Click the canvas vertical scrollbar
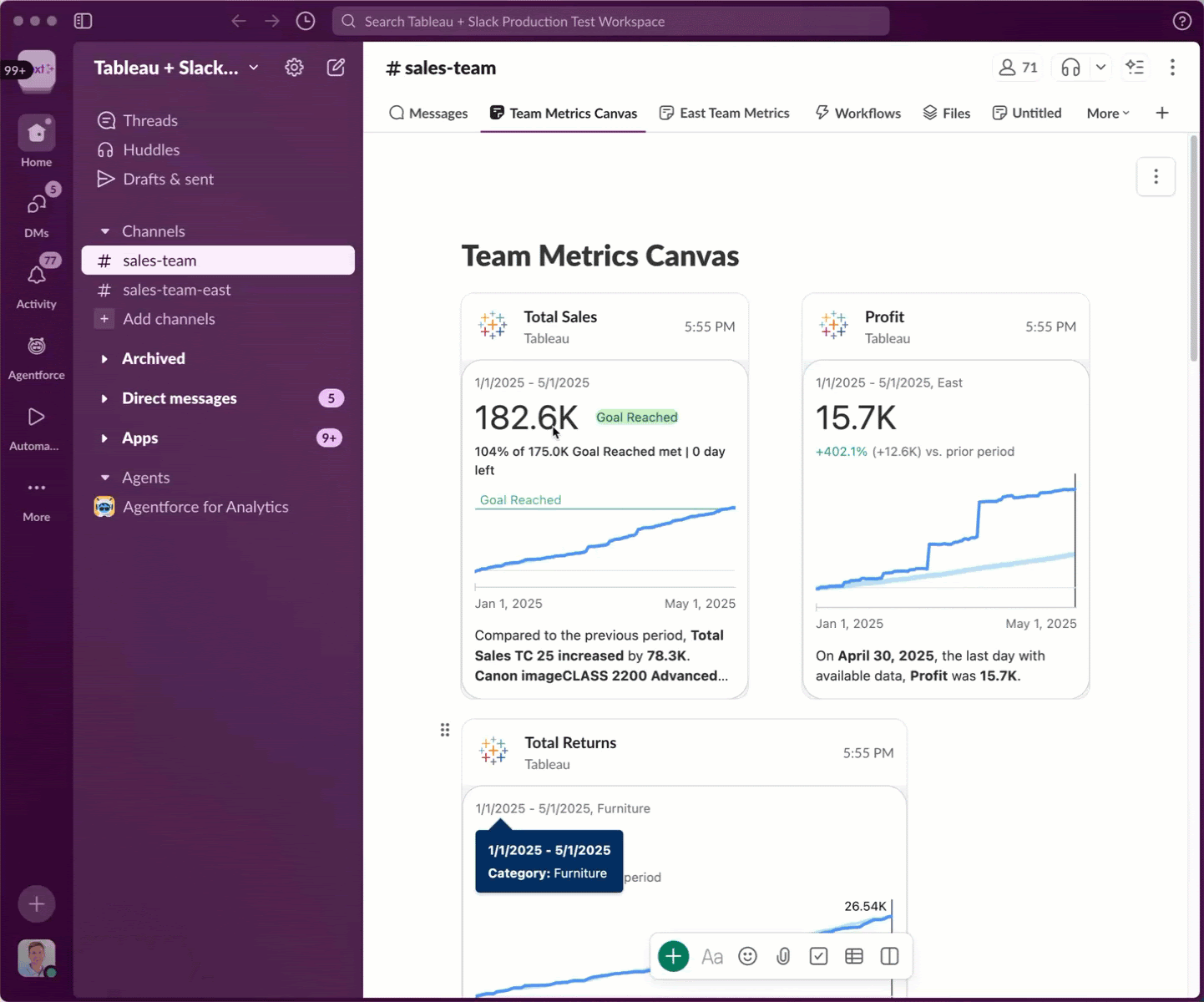Viewport: 1204px width, 1002px height. point(1193,250)
